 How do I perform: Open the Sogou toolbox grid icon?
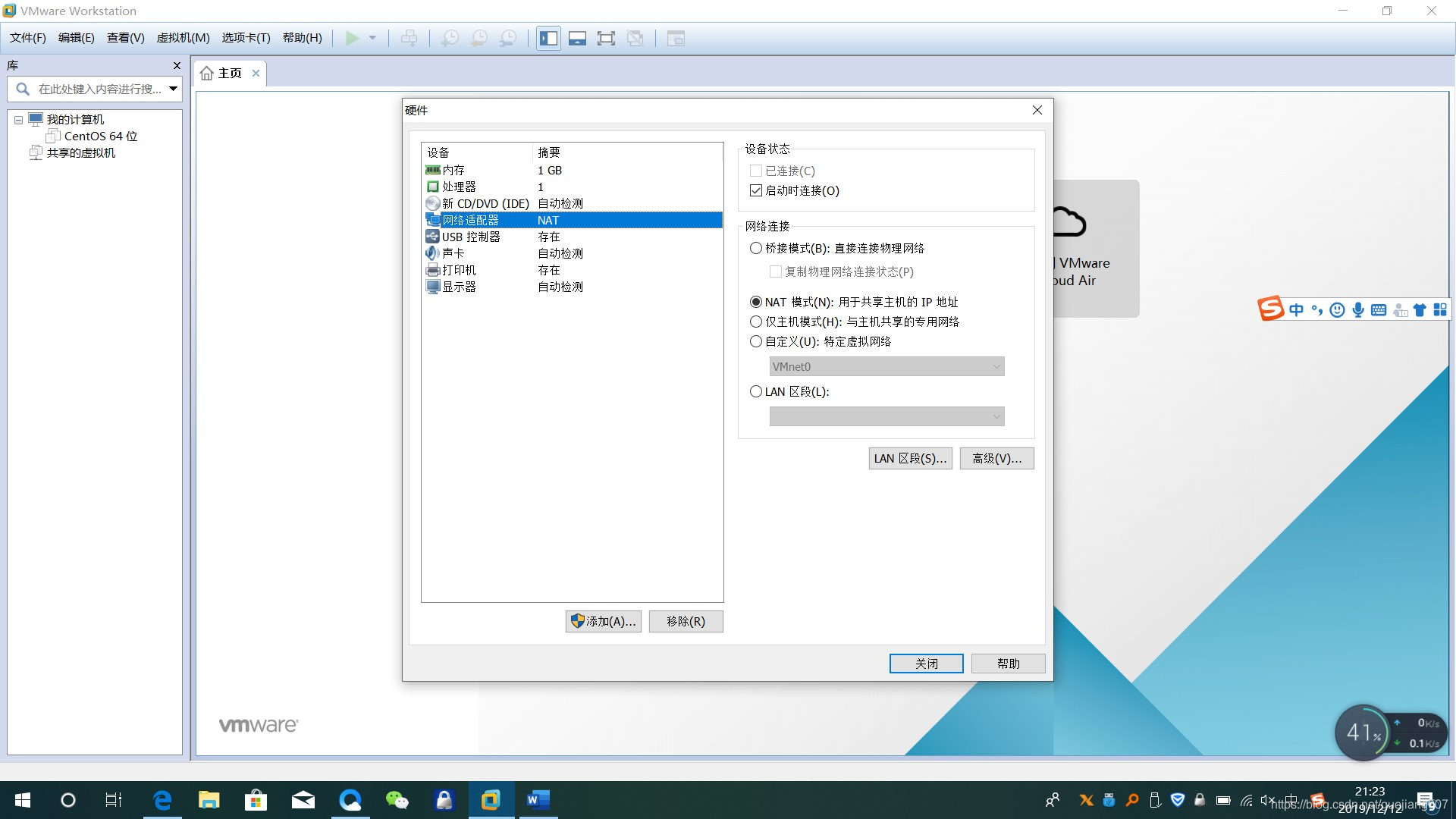[1440, 310]
